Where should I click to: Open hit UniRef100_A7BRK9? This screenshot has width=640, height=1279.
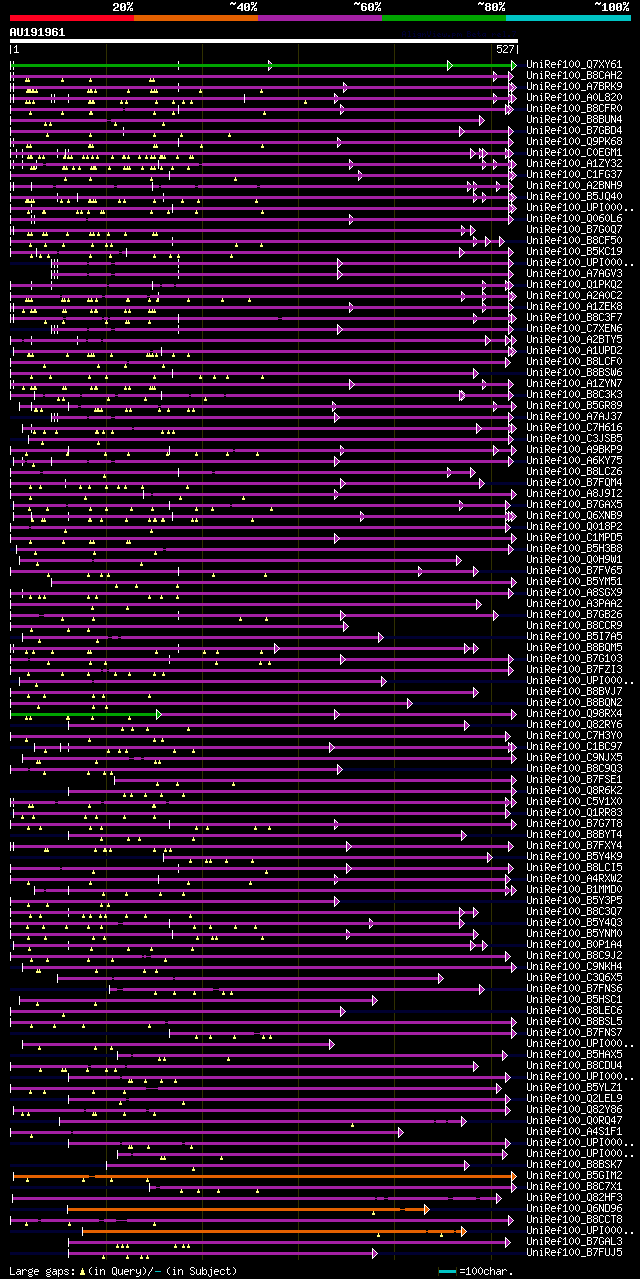click(x=573, y=87)
